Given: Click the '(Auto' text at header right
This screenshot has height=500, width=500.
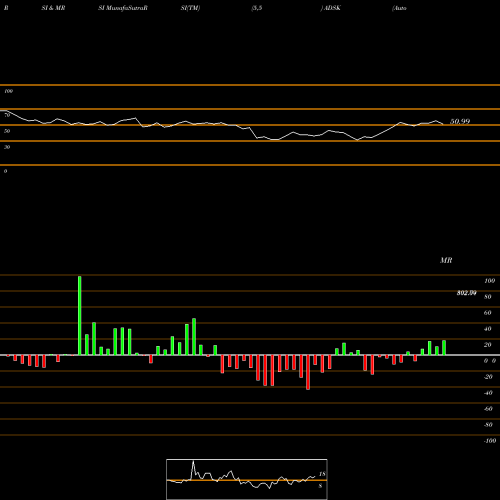Looking at the screenshot, I should point(399,8).
